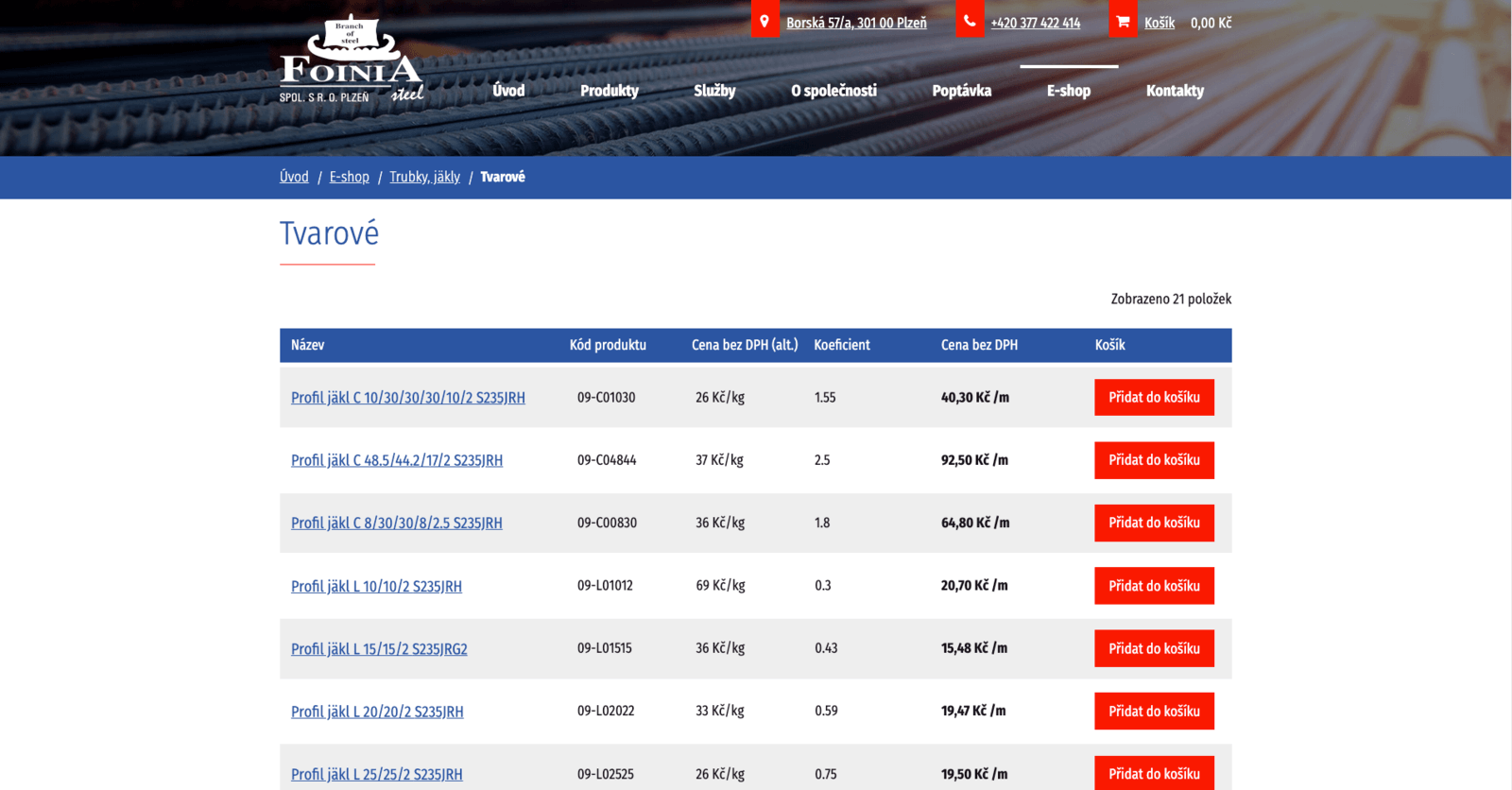The image size is (1512, 790).
Task: Click the red shopping cart icon
Action: coord(1123,21)
